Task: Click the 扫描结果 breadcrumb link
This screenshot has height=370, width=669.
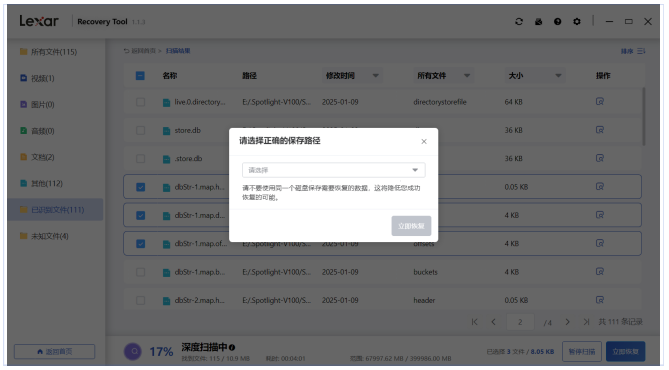Action: [x=178, y=51]
